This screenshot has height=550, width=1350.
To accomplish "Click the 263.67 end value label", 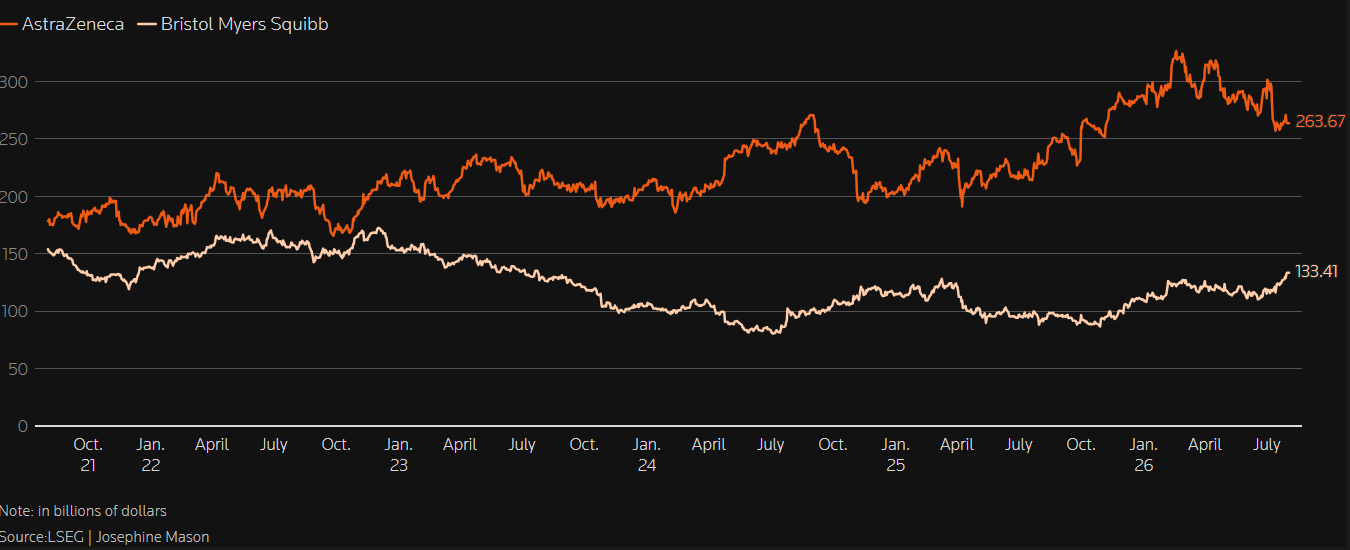I will point(1320,122).
